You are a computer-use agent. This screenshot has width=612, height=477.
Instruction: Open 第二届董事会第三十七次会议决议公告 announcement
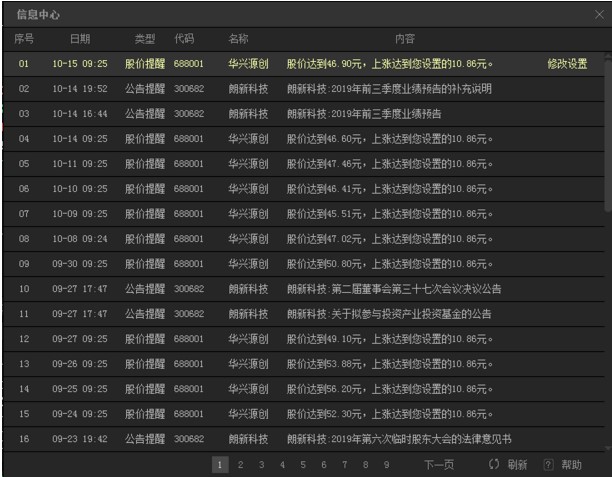[x=303, y=288]
